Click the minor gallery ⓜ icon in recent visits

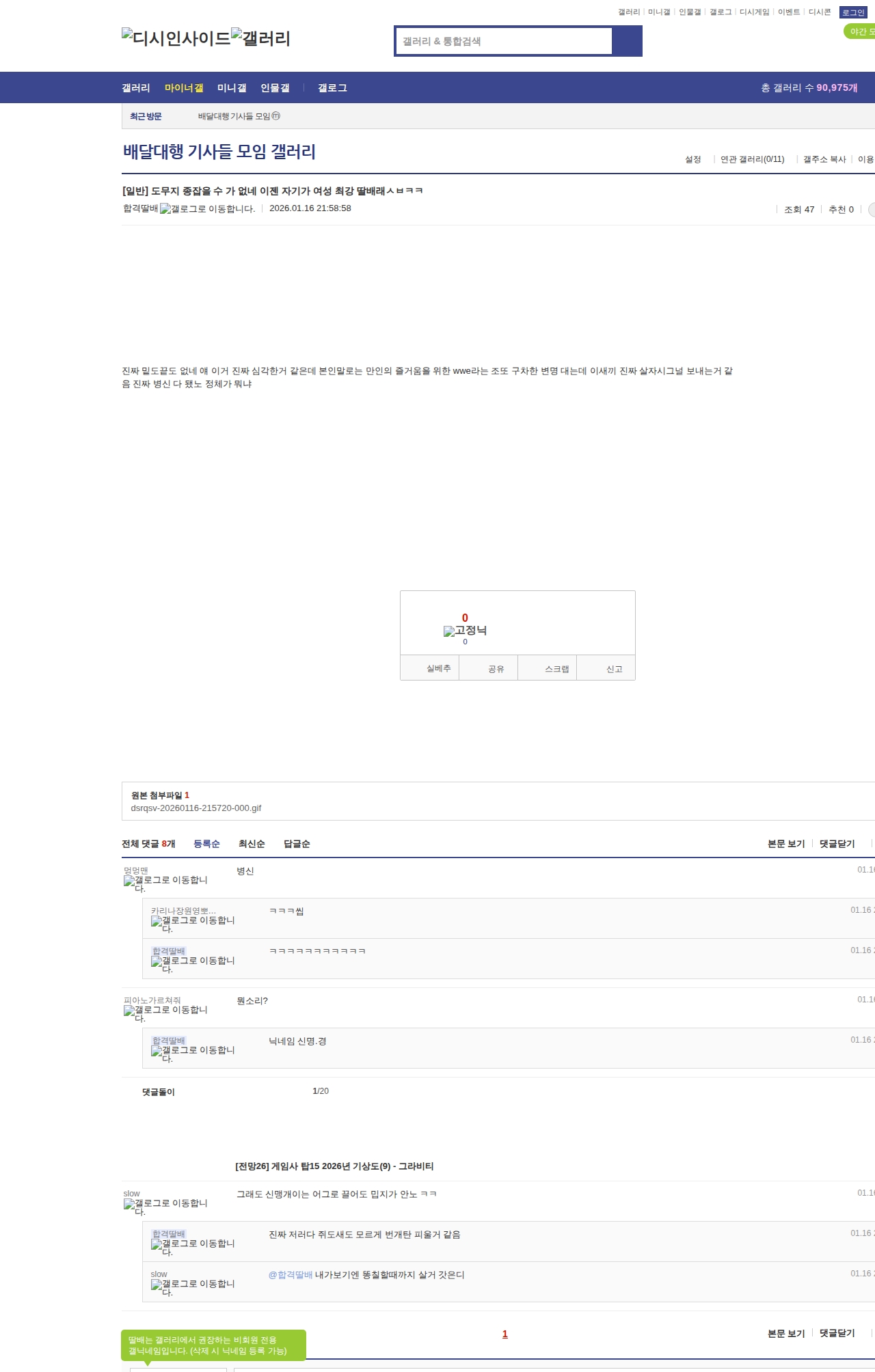(x=276, y=116)
